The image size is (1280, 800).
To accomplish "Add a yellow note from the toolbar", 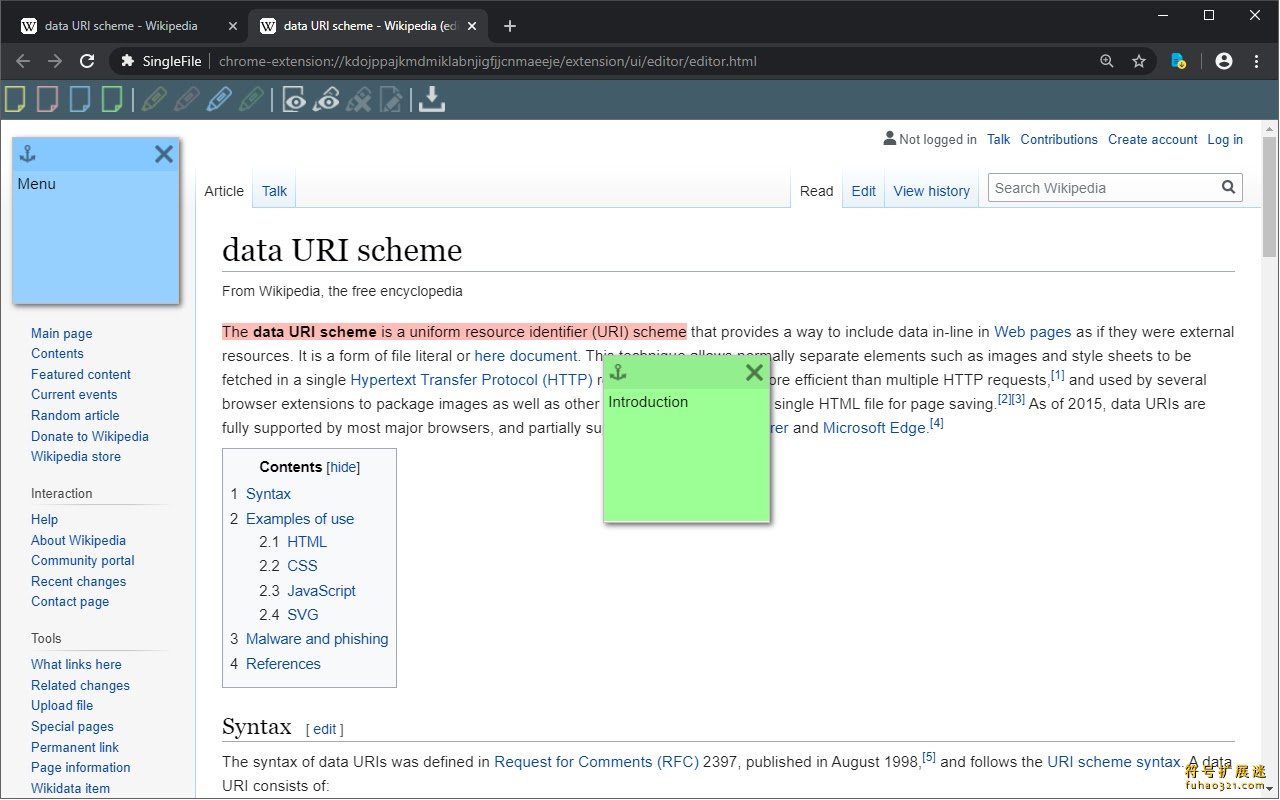I will (15, 99).
